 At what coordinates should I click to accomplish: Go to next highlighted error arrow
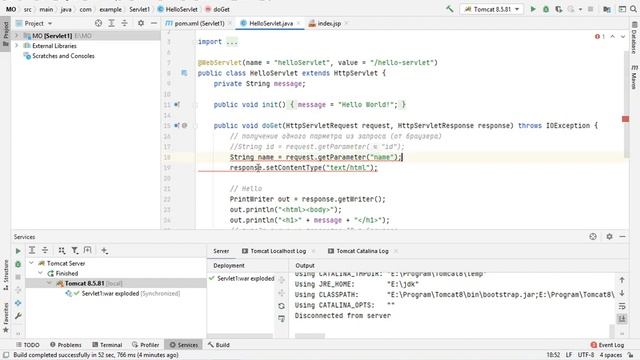point(623,36)
